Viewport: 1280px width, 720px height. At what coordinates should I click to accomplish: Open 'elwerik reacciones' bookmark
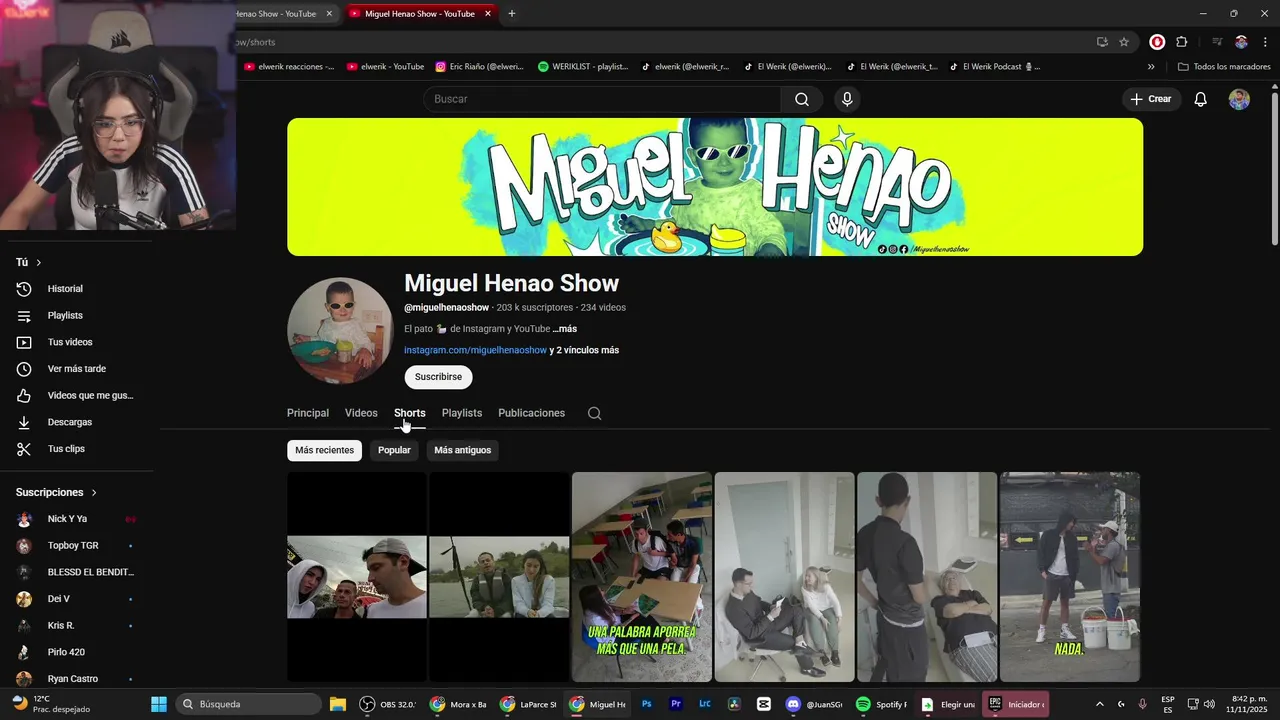click(x=289, y=67)
